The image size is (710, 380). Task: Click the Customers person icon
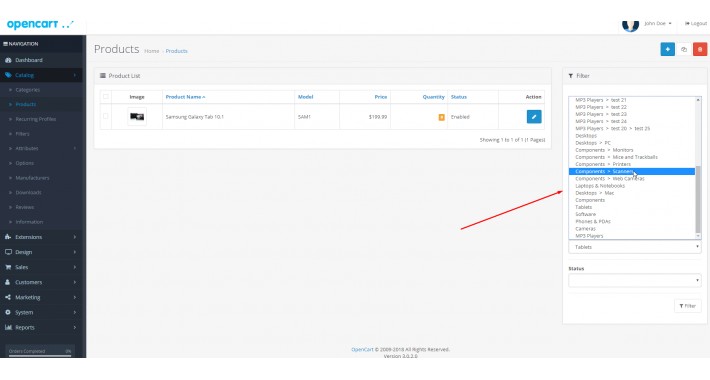click(x=8, y=282)
